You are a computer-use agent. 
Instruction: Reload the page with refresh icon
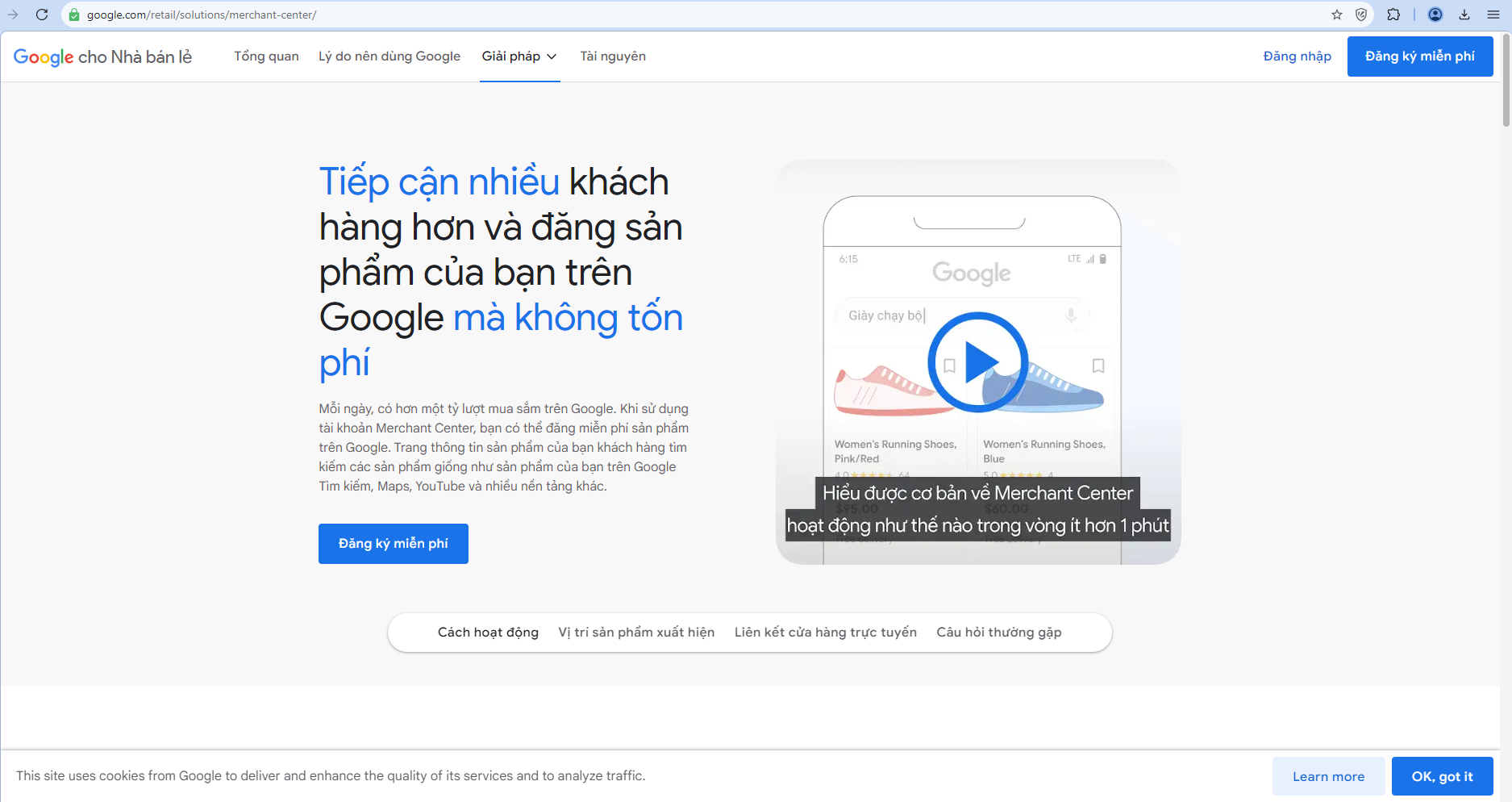42,15
